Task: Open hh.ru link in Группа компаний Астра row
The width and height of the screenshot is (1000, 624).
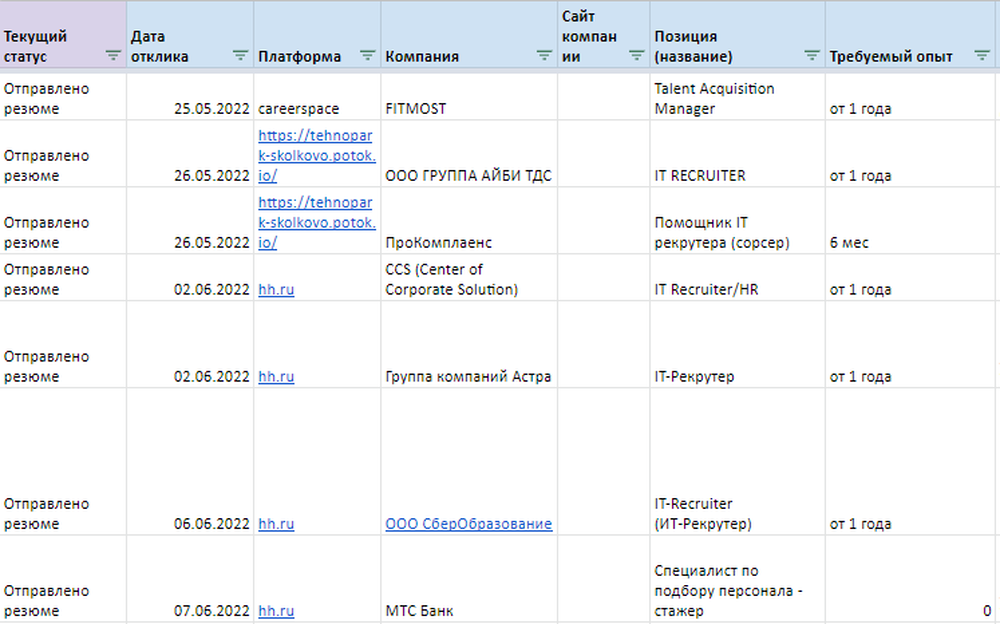Action: click(x=276, y=377)
